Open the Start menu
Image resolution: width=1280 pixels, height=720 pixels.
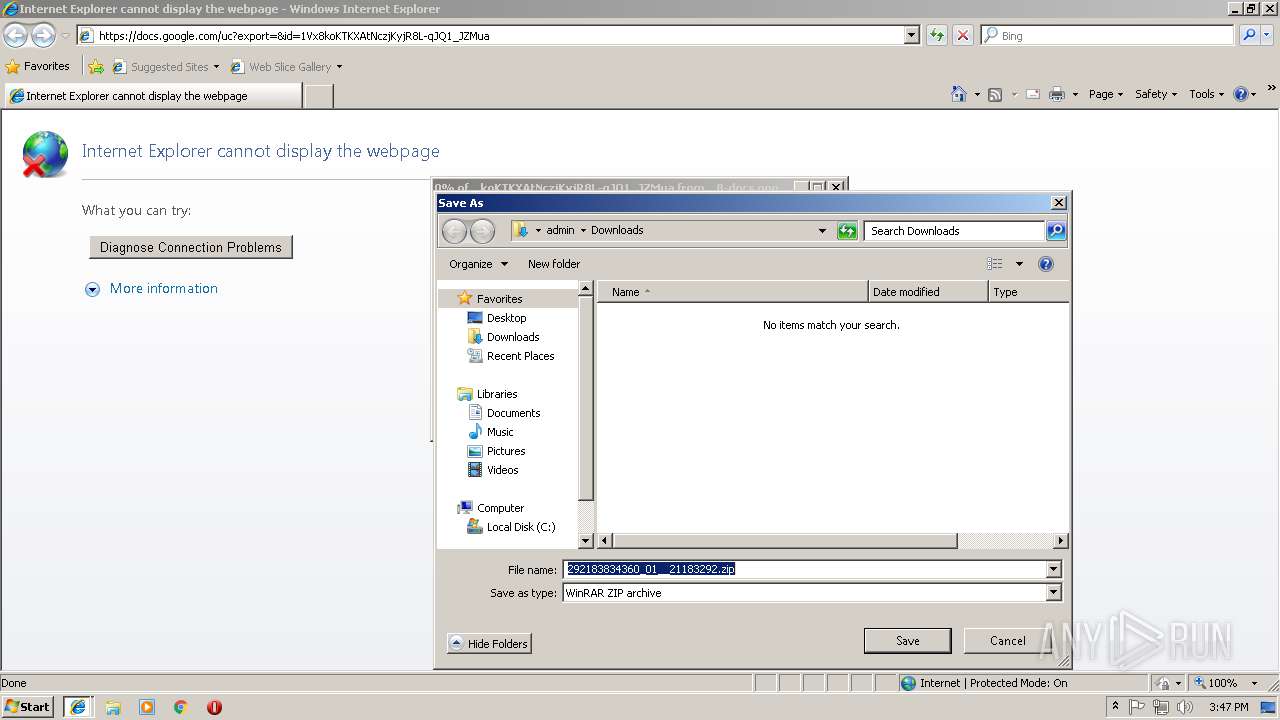[x=28, y=707]
